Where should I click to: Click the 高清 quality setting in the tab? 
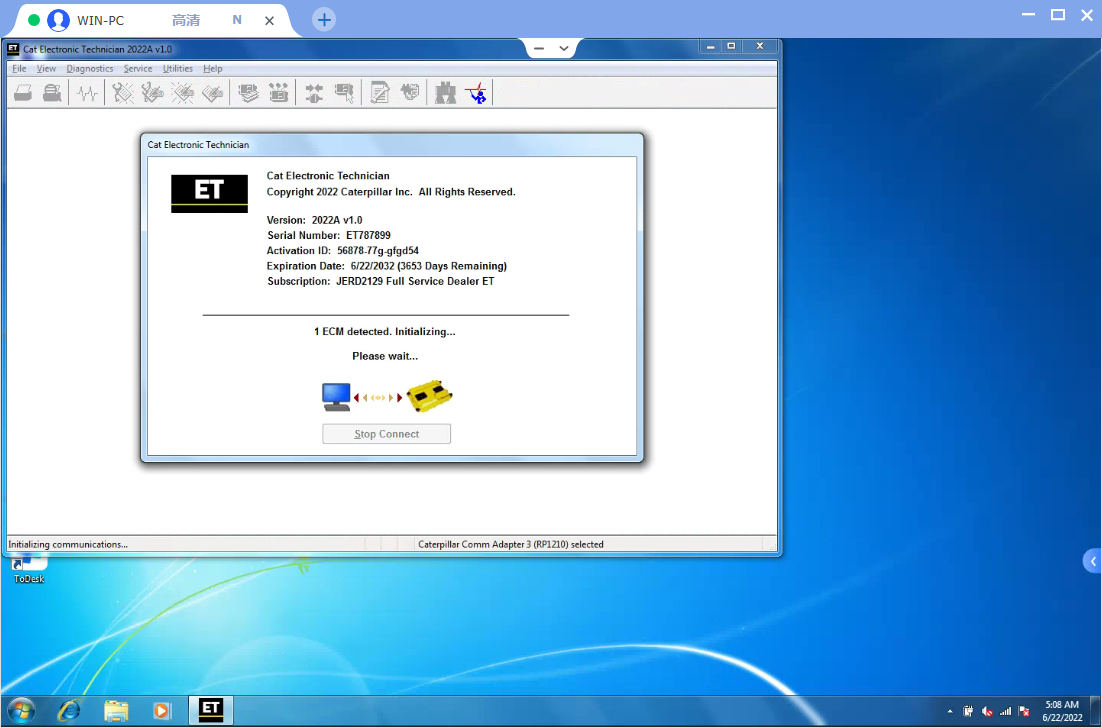point(186,20)
